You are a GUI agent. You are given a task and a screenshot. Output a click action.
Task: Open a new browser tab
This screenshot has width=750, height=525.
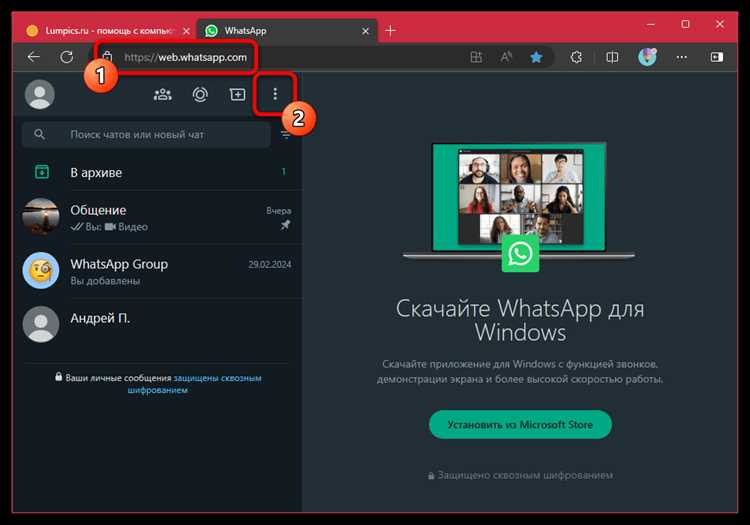click(x=390, y=31)
